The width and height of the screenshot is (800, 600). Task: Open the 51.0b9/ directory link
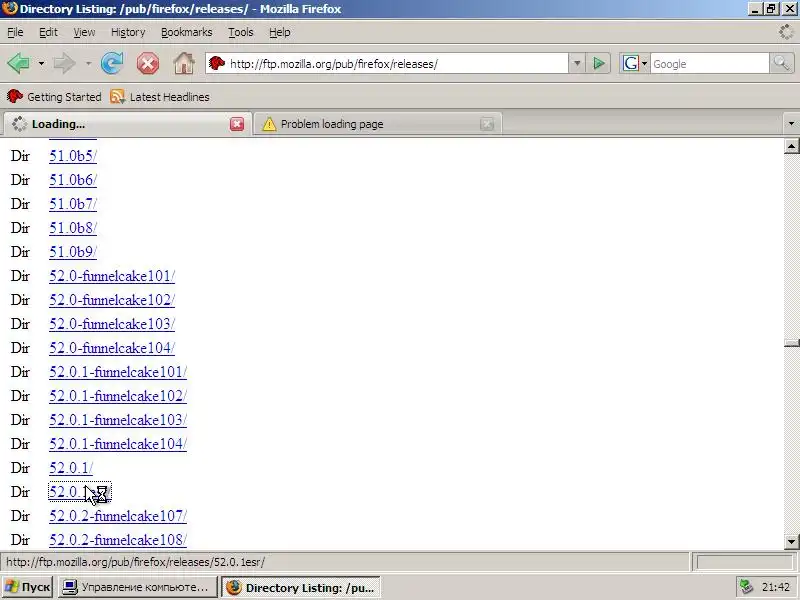(72, 252)
